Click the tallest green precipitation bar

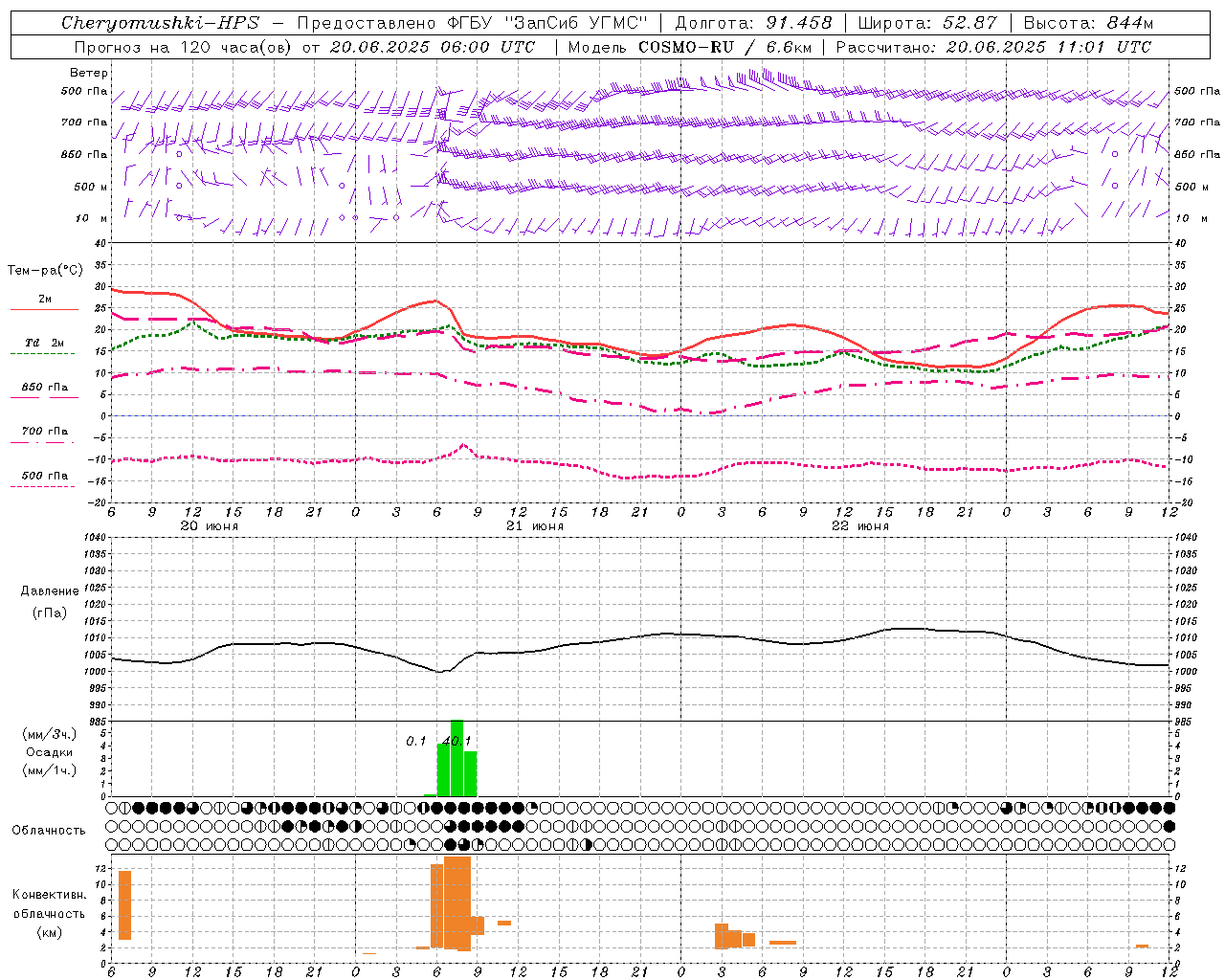[457, 758]
